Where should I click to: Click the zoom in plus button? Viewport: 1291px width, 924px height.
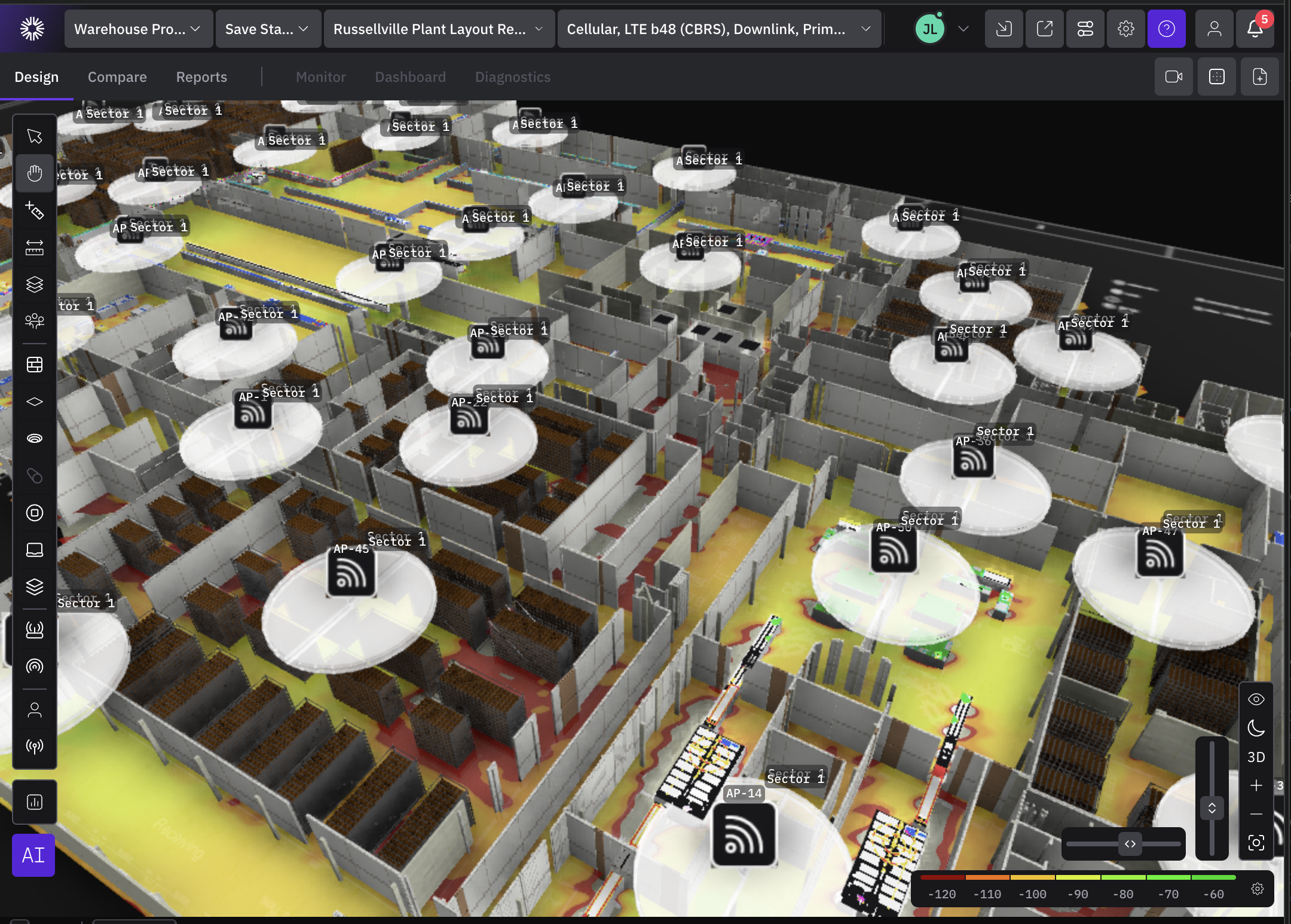[x=1256, y=785]
